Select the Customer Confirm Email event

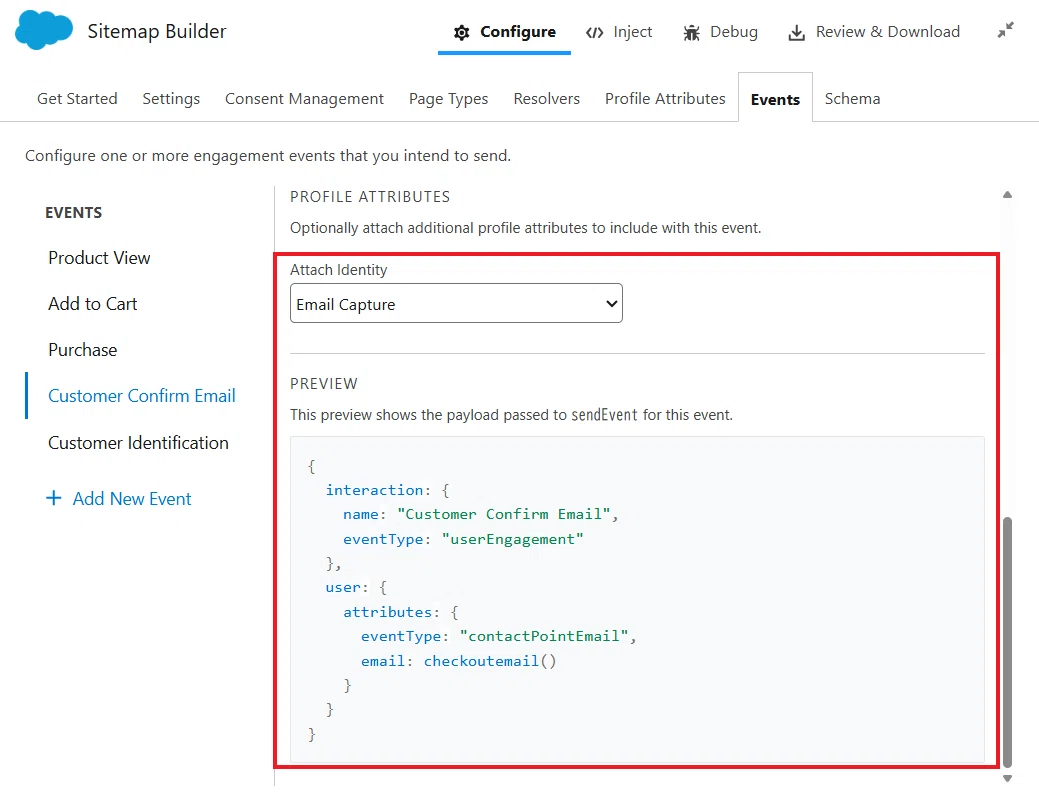(x=142, y=396)
